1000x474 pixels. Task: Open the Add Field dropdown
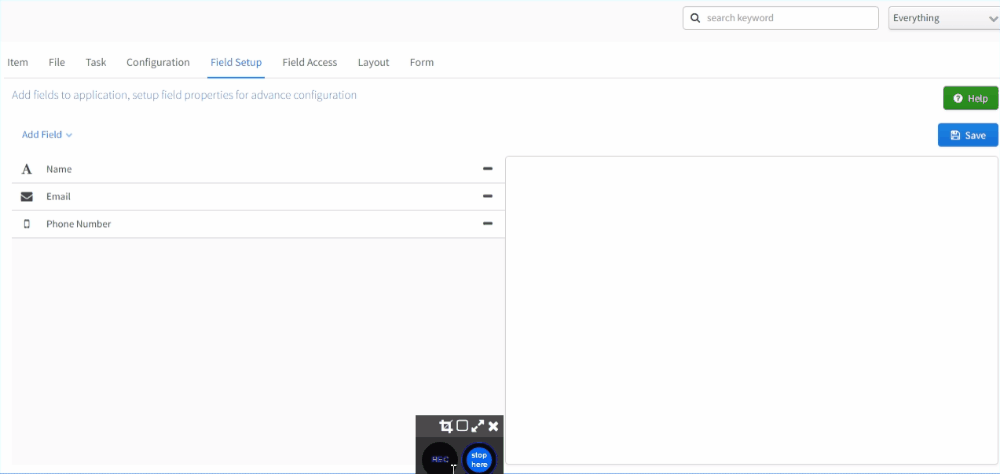point(47,135)
